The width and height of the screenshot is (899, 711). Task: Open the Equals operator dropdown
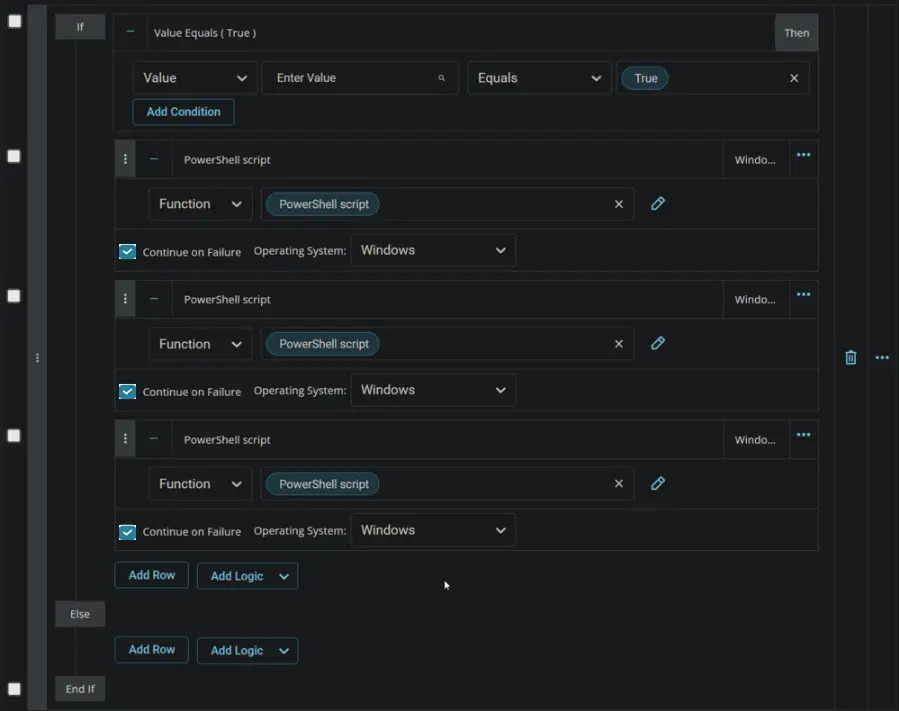(540, 78)
